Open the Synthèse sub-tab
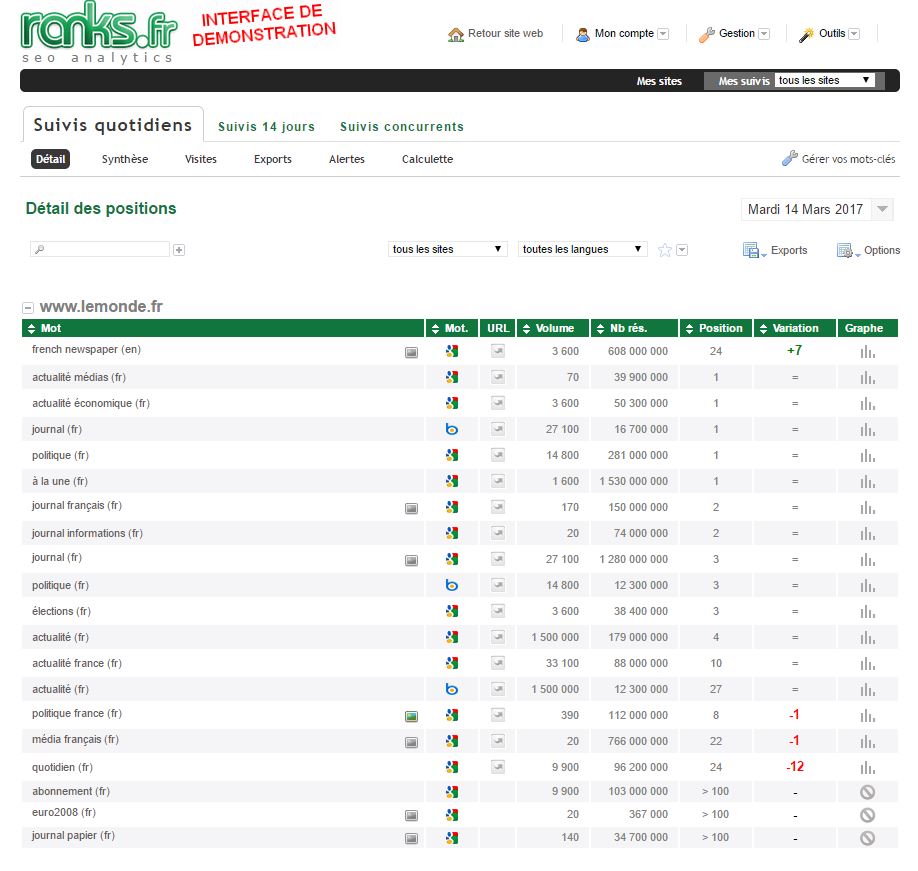The height and width of the screenshot is (871, 918). click(125, 159)
